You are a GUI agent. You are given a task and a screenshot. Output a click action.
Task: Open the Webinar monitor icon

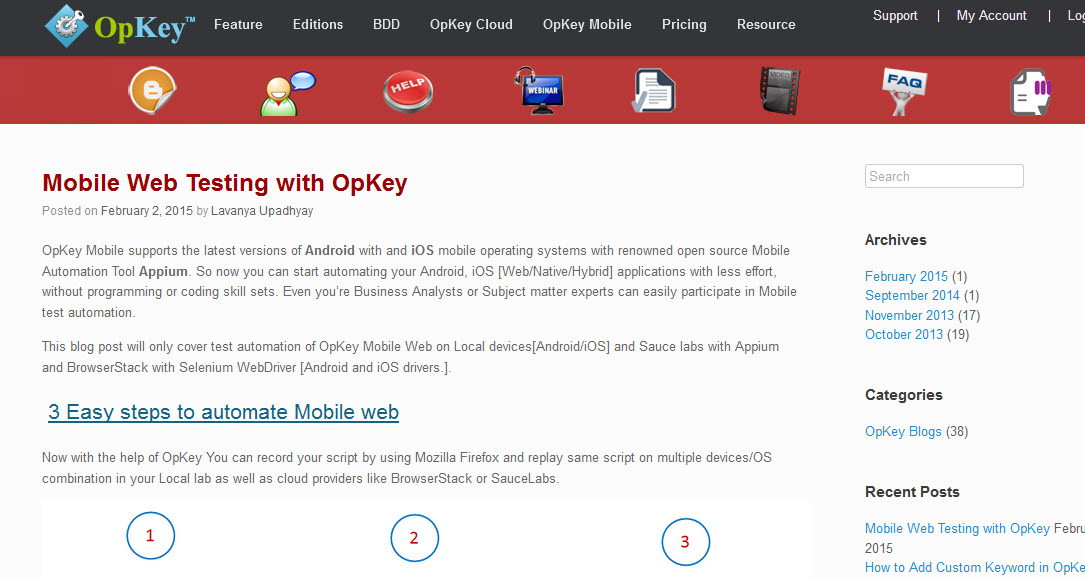point(539,91)
